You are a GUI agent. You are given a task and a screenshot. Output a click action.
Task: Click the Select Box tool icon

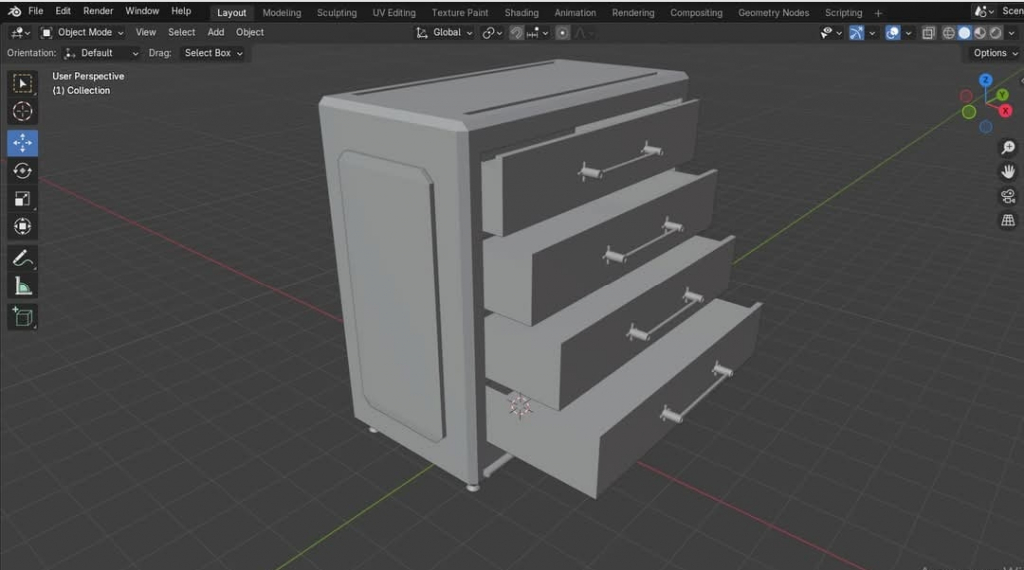[x=22, y=83]
